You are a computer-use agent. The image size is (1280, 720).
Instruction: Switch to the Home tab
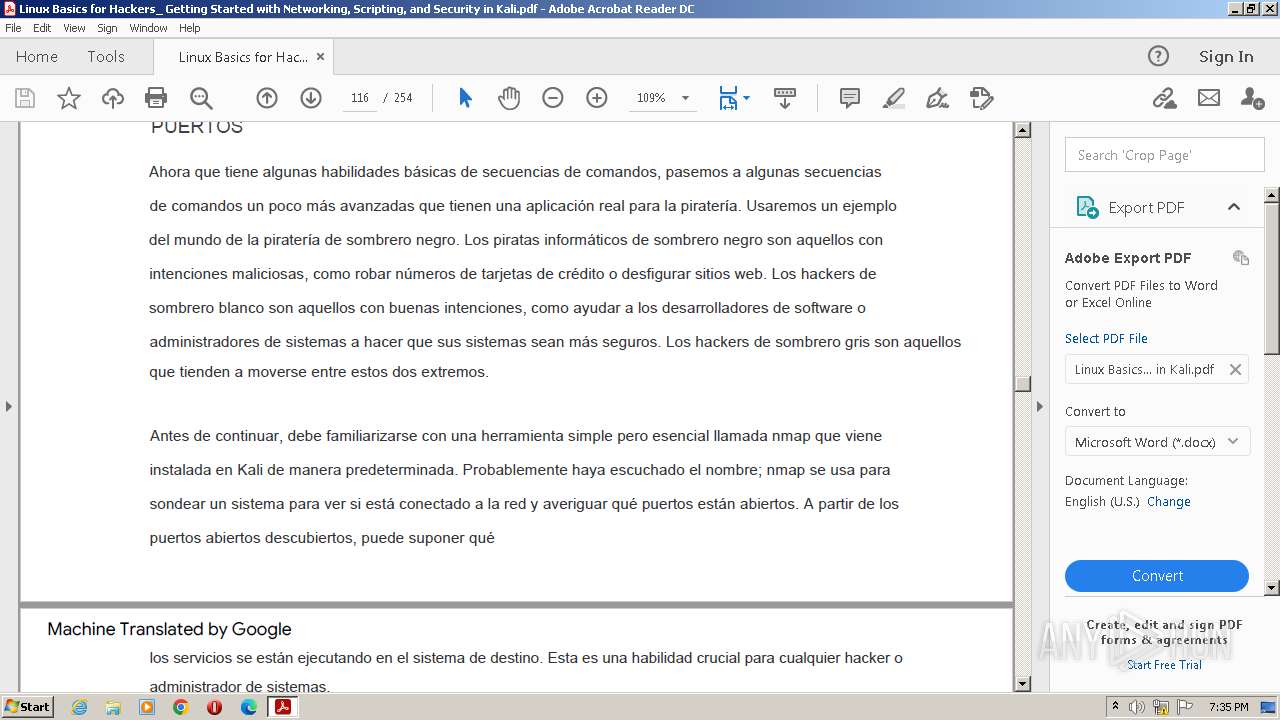coord(37,57)
